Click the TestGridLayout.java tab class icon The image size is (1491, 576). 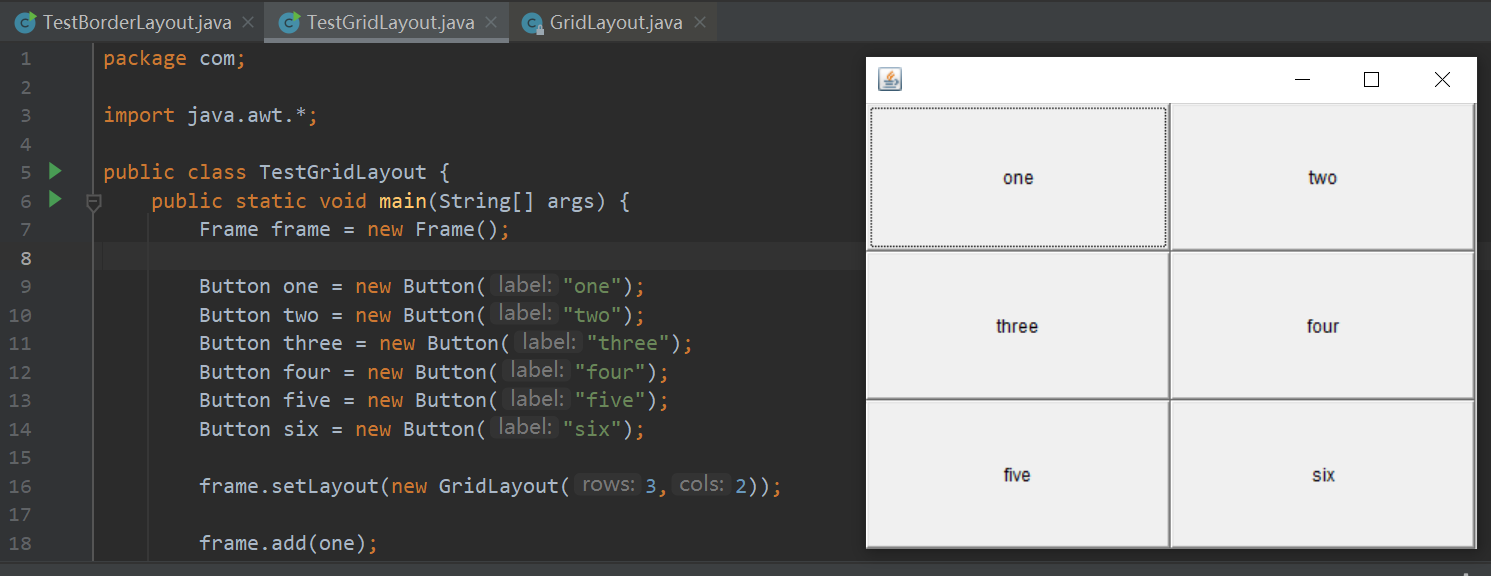289,22
